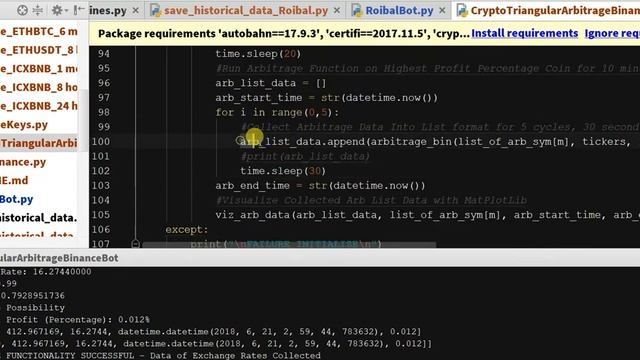Click Python file icon on RoibalBot.py tab
640x360 pixels.
coord(357,11)
